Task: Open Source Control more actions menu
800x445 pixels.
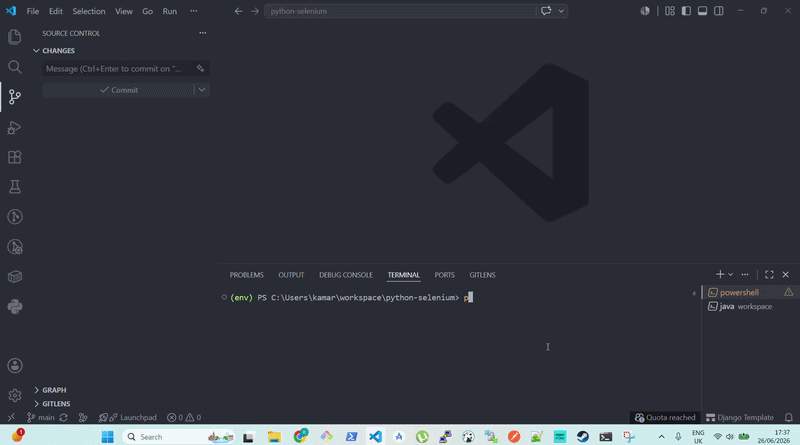Action: tap(203, 33)
